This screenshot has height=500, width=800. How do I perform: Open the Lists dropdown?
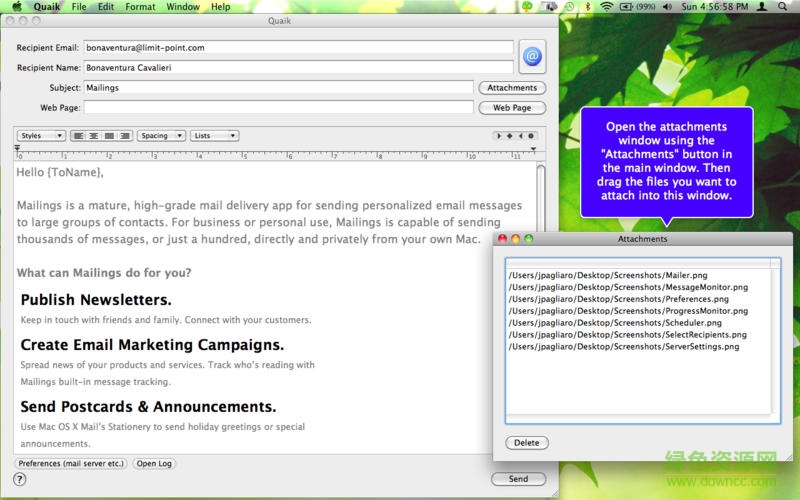click(x=215, y=135)
